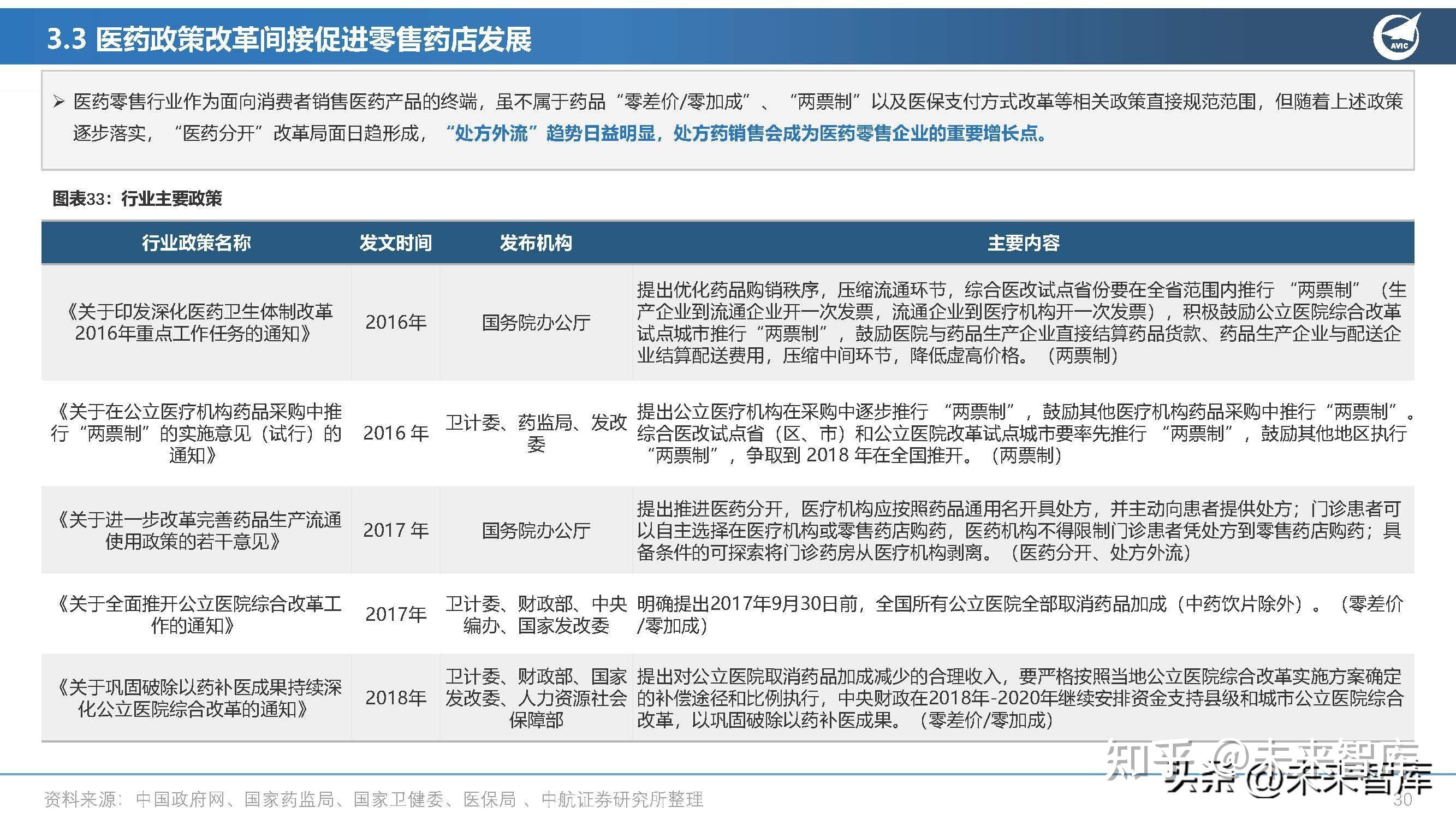This screenshot has width=1456, height=819.
Task: Select policy name '关于在公立医疗机构药品采购中推行"两票制"'
Action: coord(196,434)
